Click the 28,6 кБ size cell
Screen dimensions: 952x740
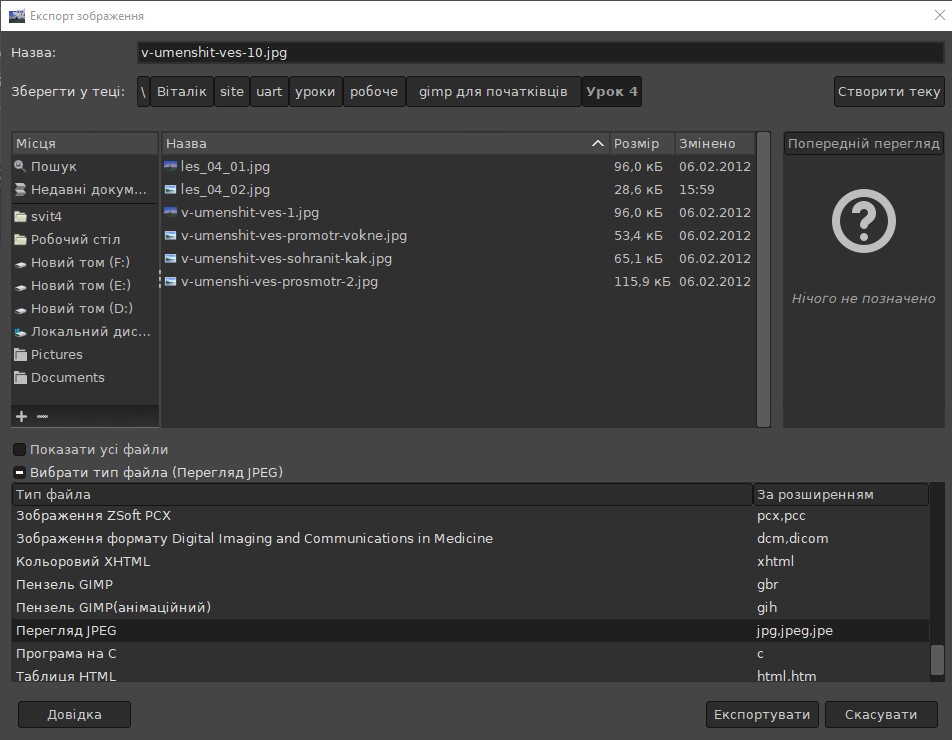click(638, 189)
